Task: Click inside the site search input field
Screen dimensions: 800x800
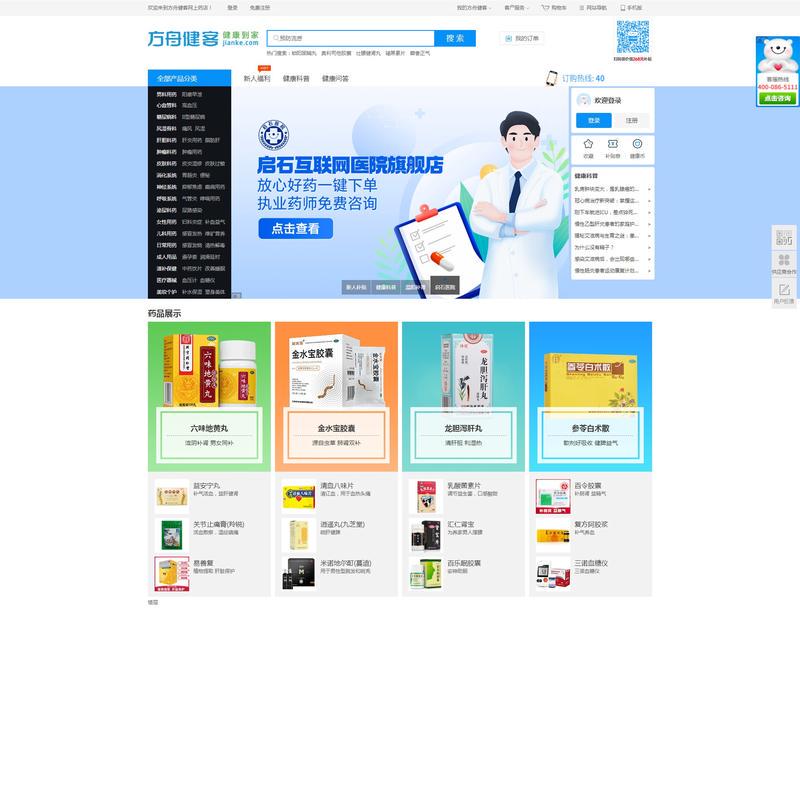Action: pos(351,38)
